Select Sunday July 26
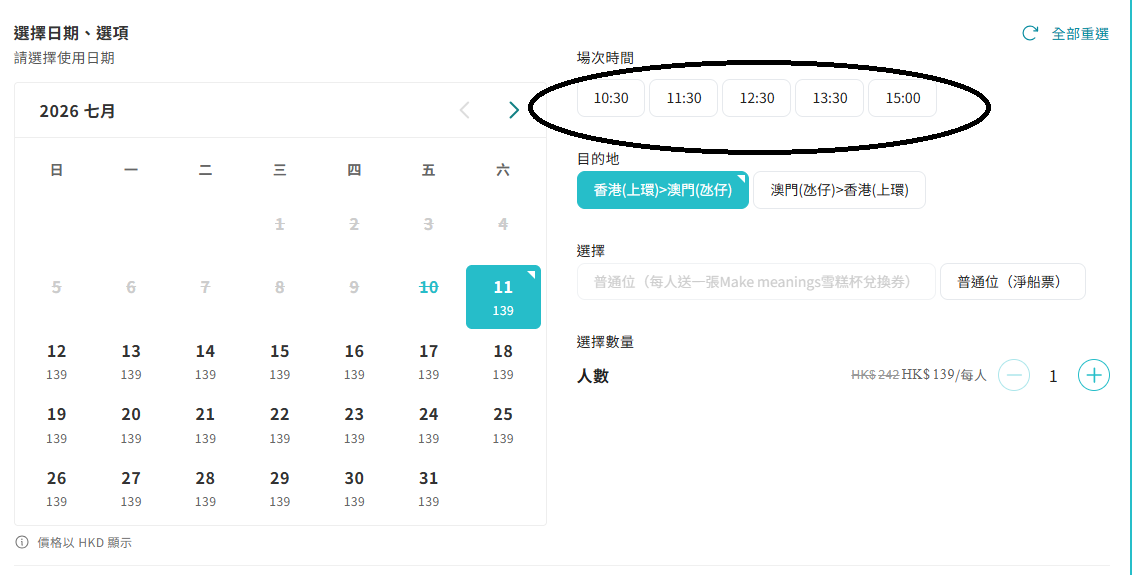Screen dimensions: 1133x575 [x=56, y=488]
